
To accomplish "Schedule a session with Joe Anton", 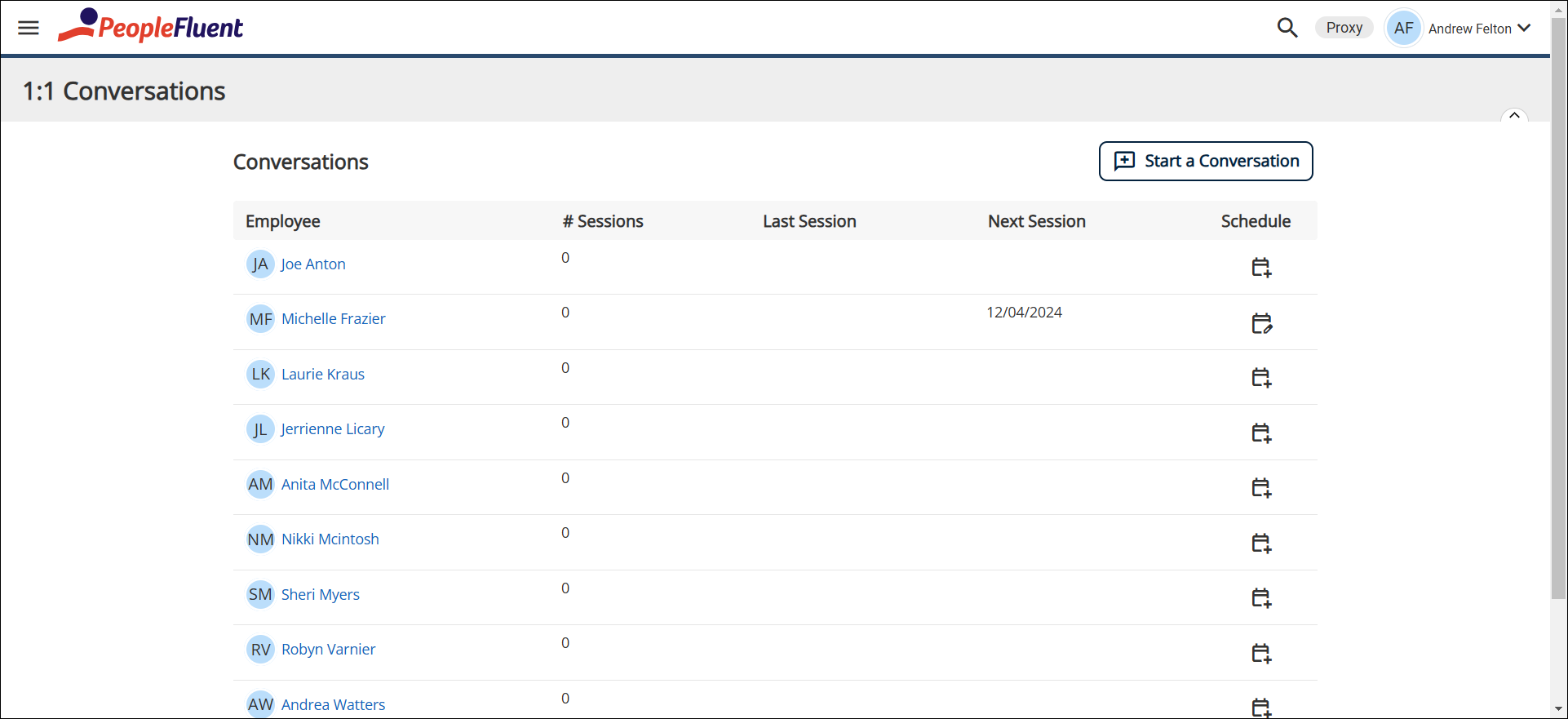I will point(1261,268).
